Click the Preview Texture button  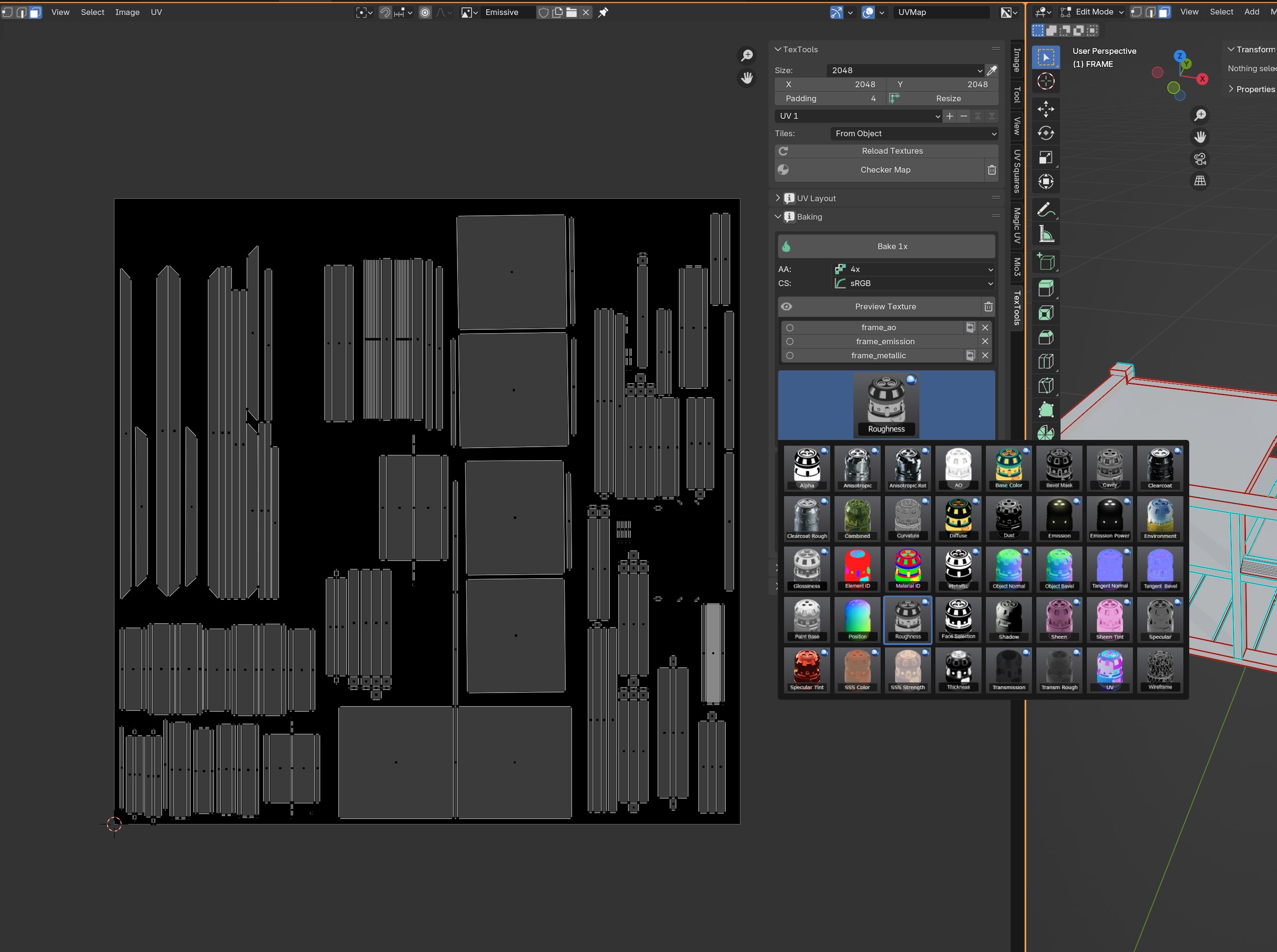click(x=879, y=307)
